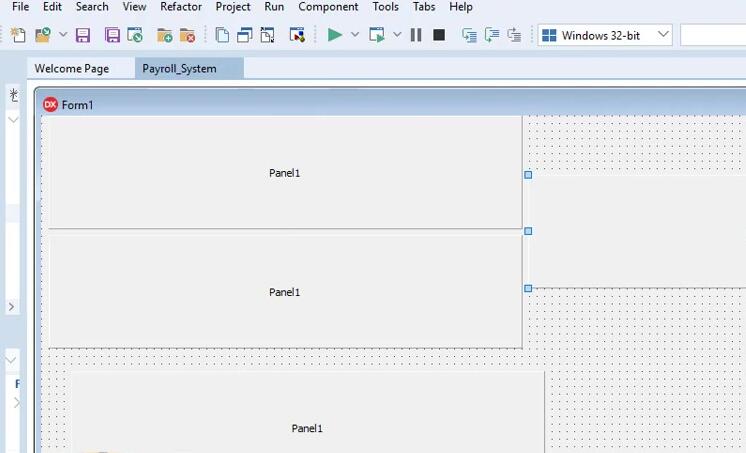The height and width of the screenshot is (453, 746).
Task: Open the Refactor menu
Action: pos(181,7)
